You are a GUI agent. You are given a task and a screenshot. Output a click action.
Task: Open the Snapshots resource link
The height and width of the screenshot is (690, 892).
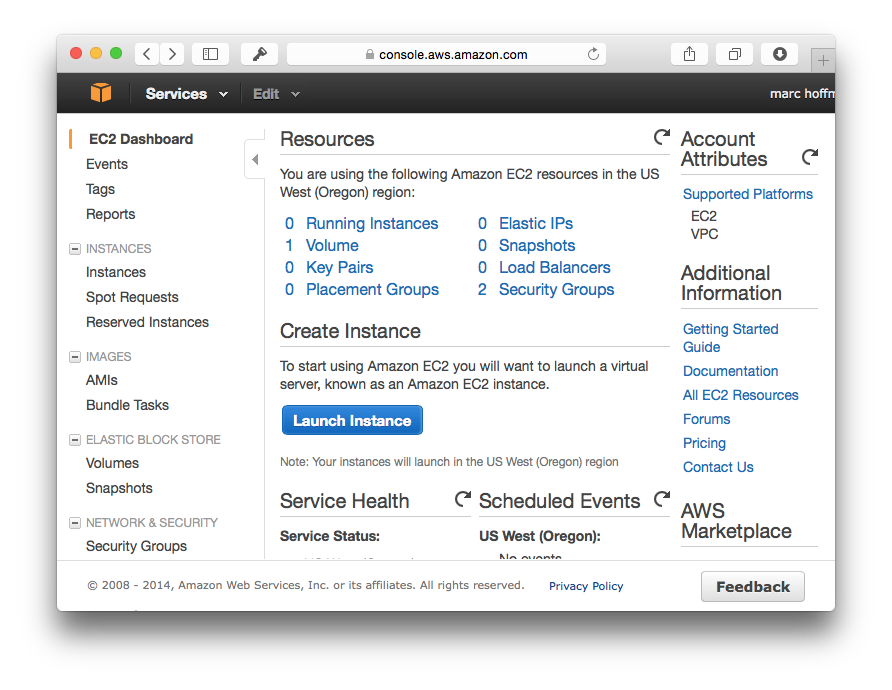coord(537,246)
